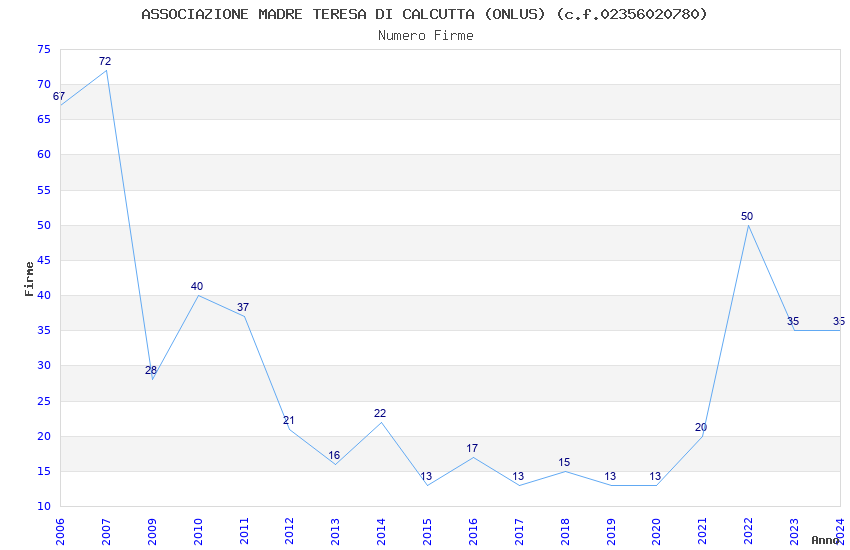Click the data point value 67 for 2006
850x550 pixels.
pos(59,96)
